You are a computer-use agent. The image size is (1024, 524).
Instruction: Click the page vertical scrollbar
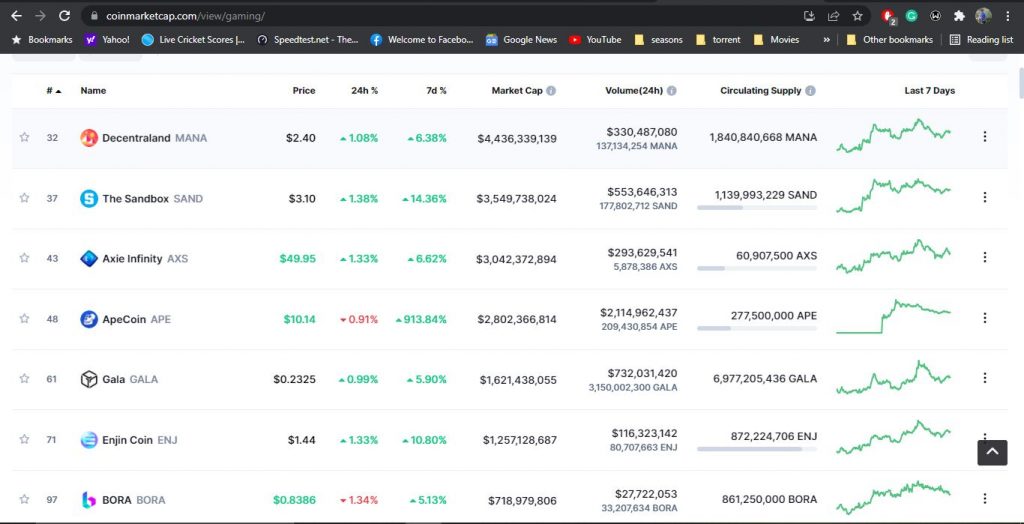tap(1020, 82)
